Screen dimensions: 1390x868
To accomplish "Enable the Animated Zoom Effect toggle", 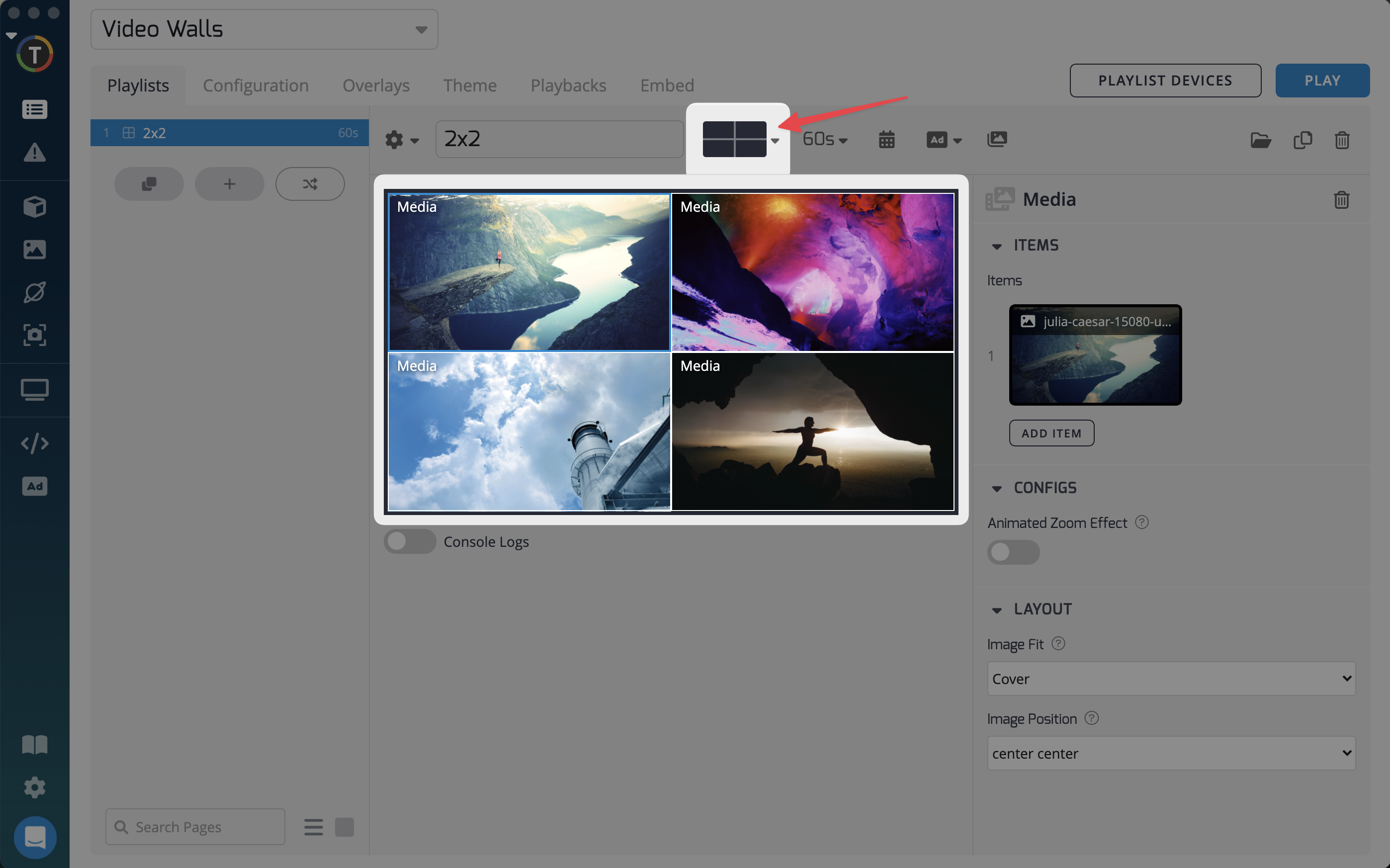I will click(x=1013, y=552).
